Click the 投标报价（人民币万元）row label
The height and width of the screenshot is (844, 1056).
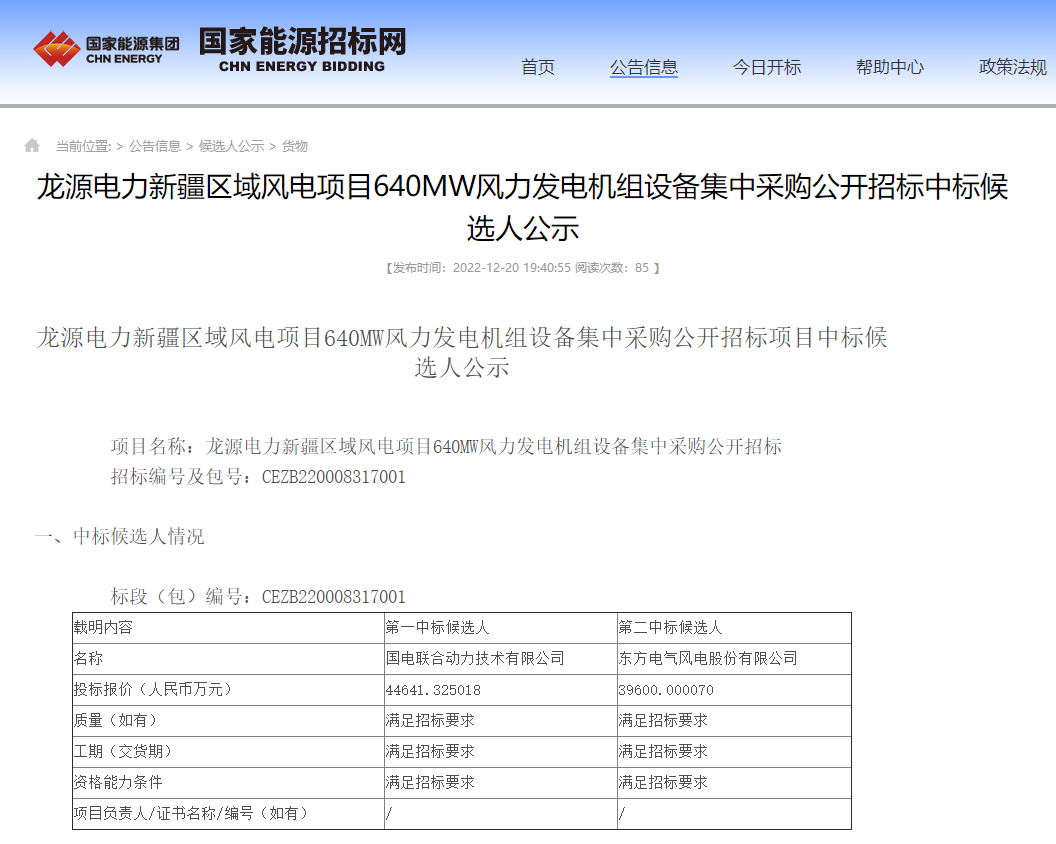tap(228, 690)
